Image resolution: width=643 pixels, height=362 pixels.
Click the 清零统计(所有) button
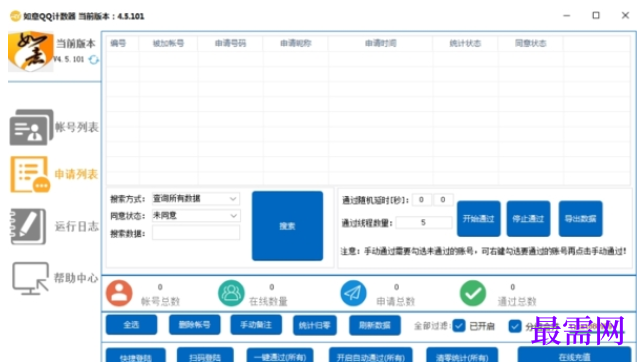pyautogui.click(x=462, y=355)
